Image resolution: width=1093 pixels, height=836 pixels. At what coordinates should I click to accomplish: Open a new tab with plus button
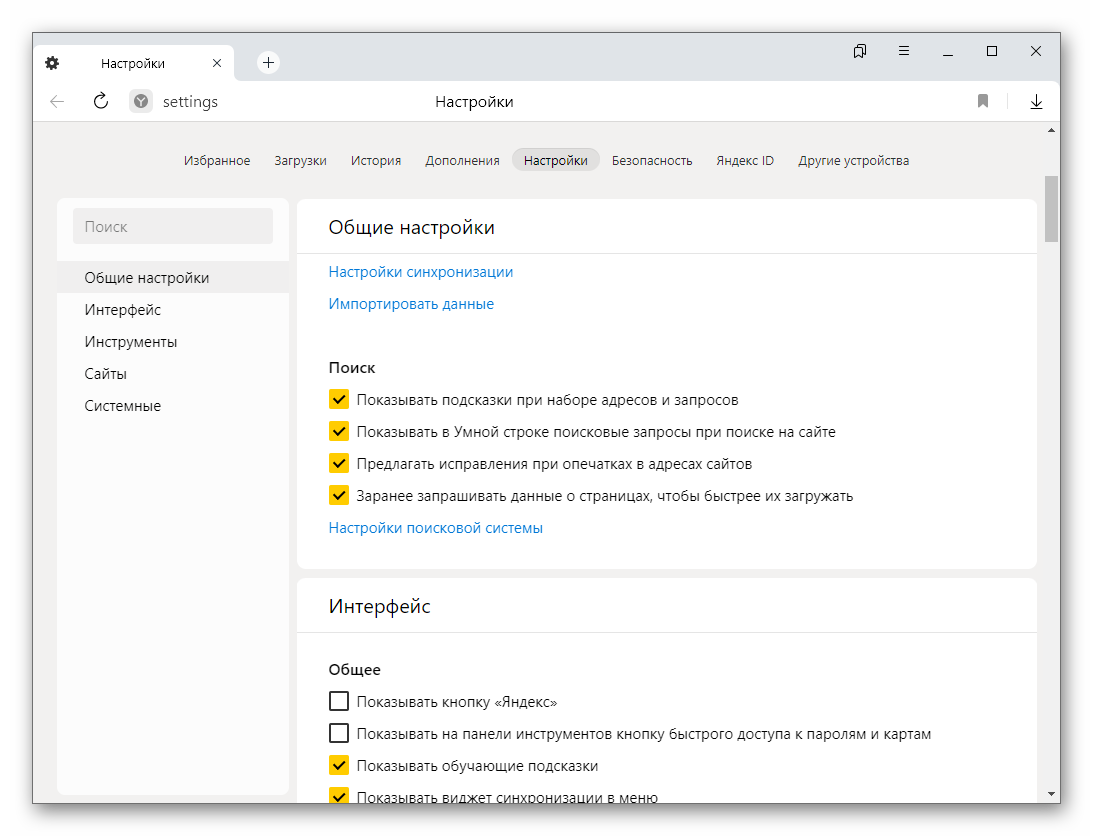point(268,63)
